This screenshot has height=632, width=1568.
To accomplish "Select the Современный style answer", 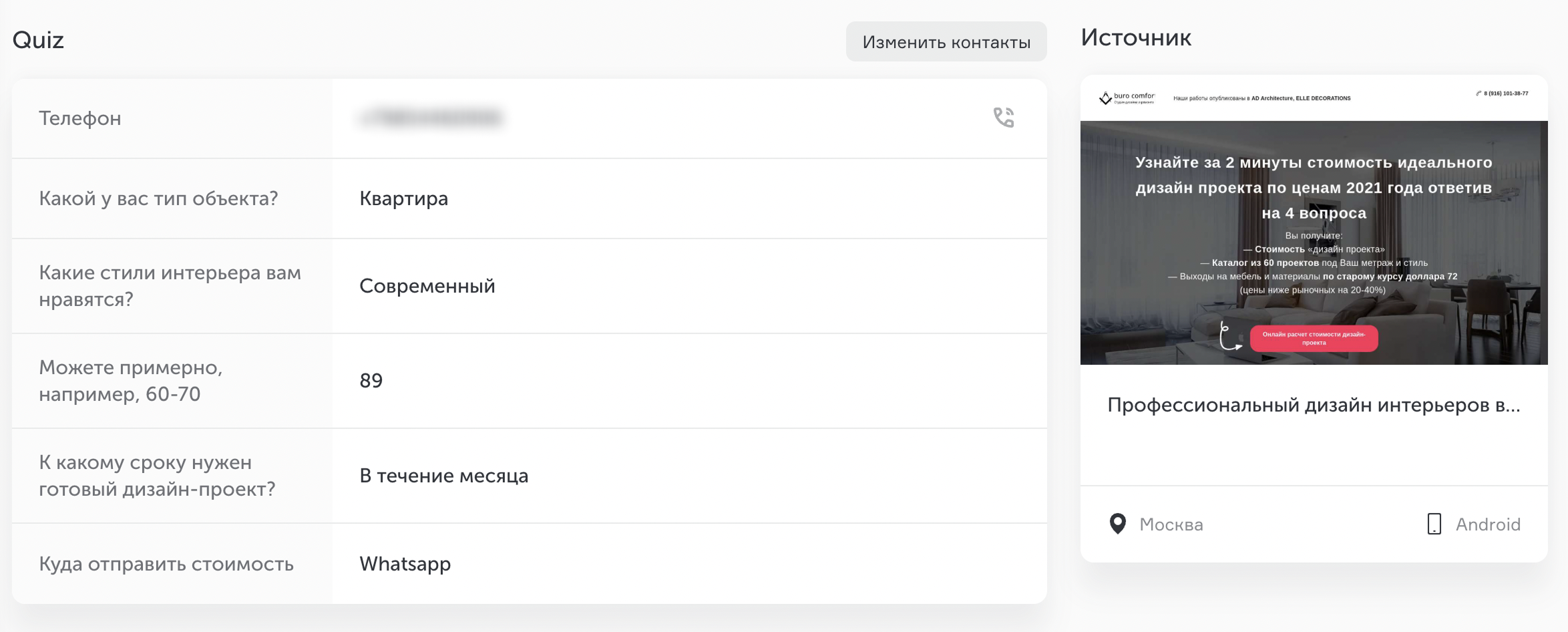I will click(x=427, y=286).
